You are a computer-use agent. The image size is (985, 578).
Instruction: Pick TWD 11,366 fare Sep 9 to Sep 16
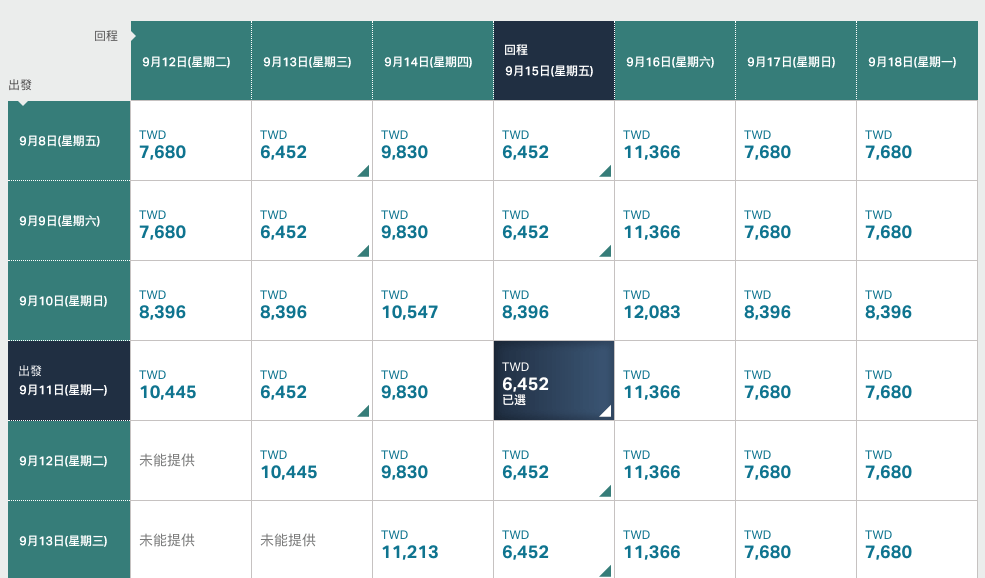675,221
